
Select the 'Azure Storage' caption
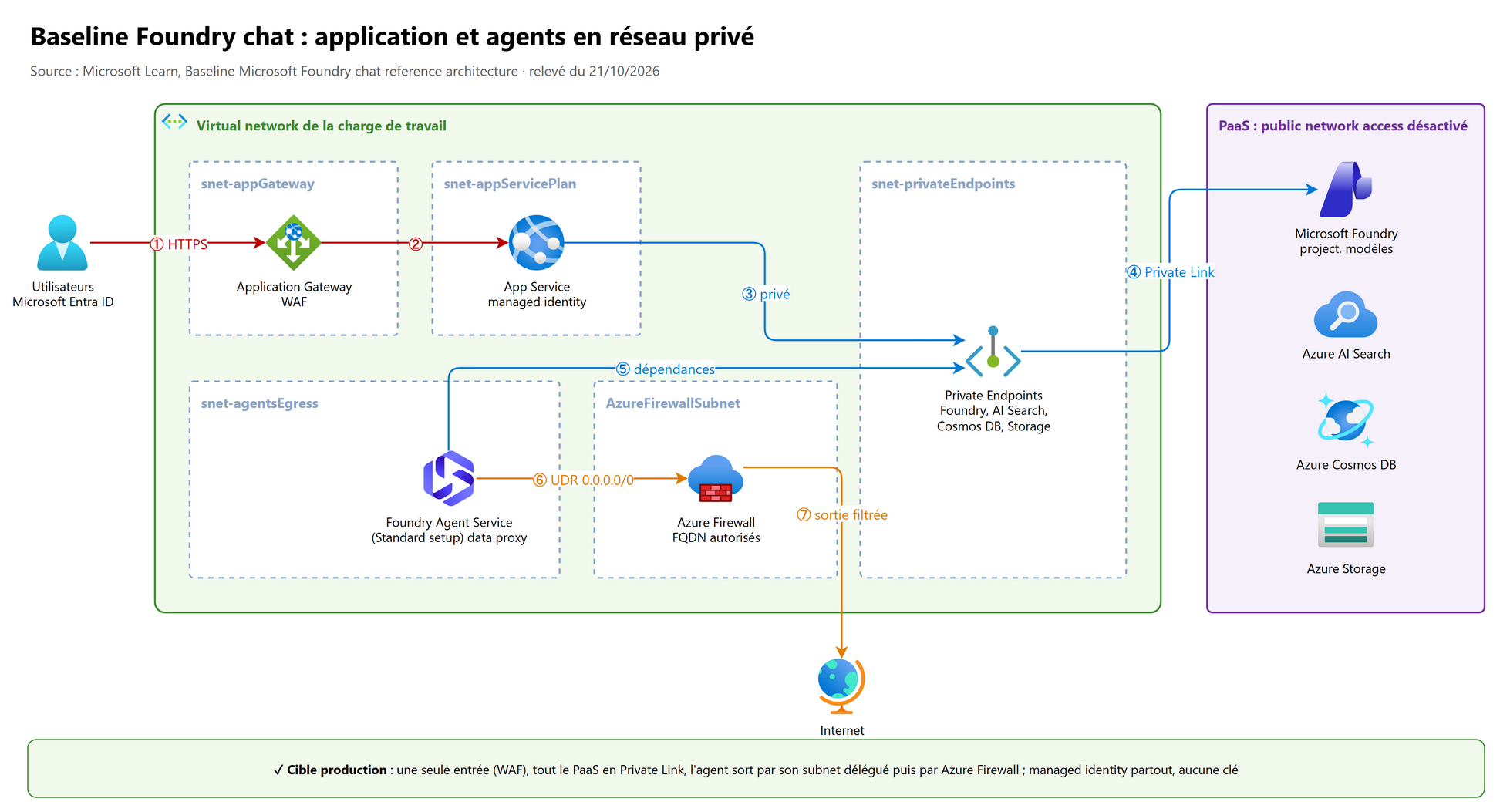click(1346, 569)
